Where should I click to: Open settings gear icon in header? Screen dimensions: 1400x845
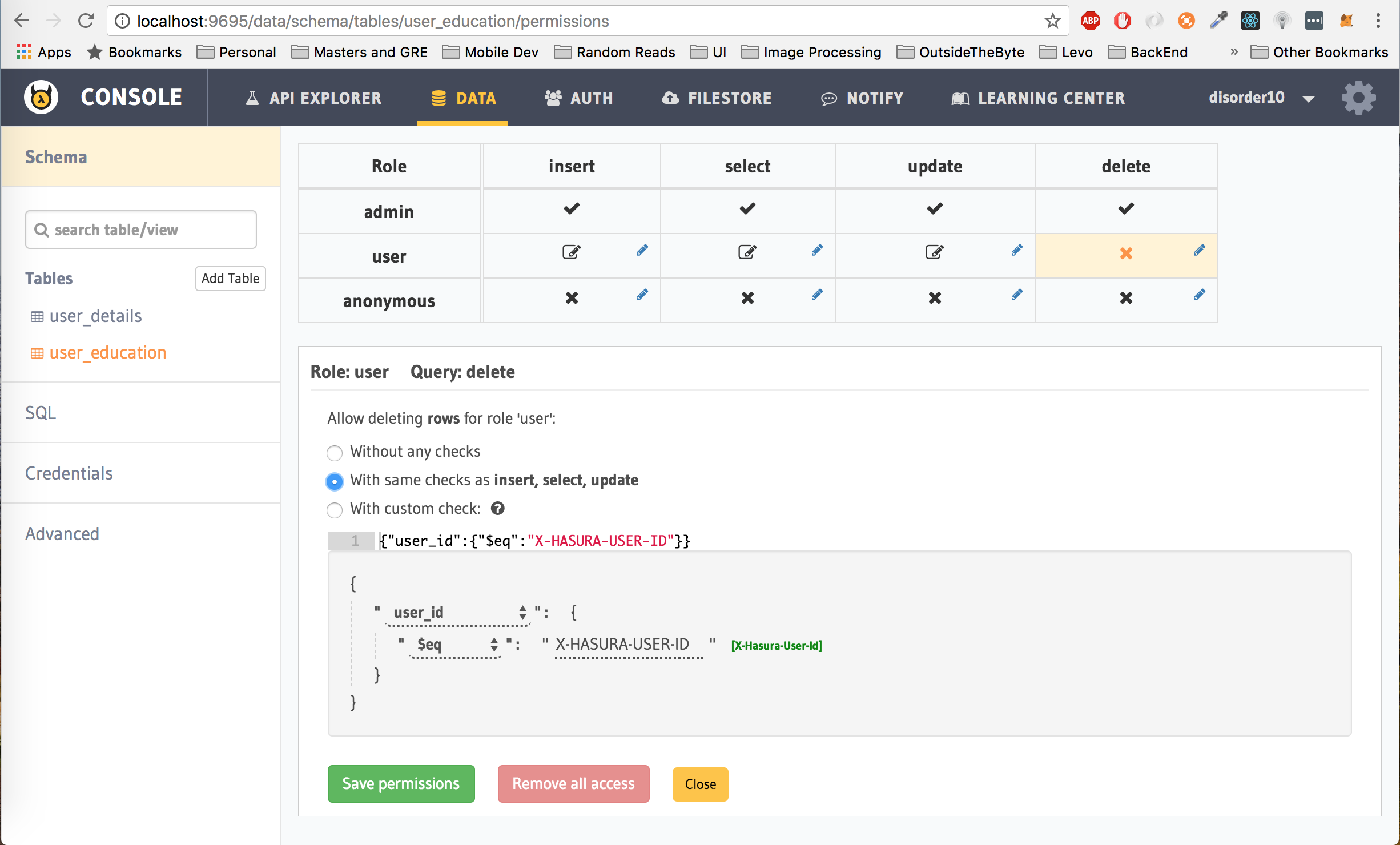pyautogui.click(x=1358, y=98)
